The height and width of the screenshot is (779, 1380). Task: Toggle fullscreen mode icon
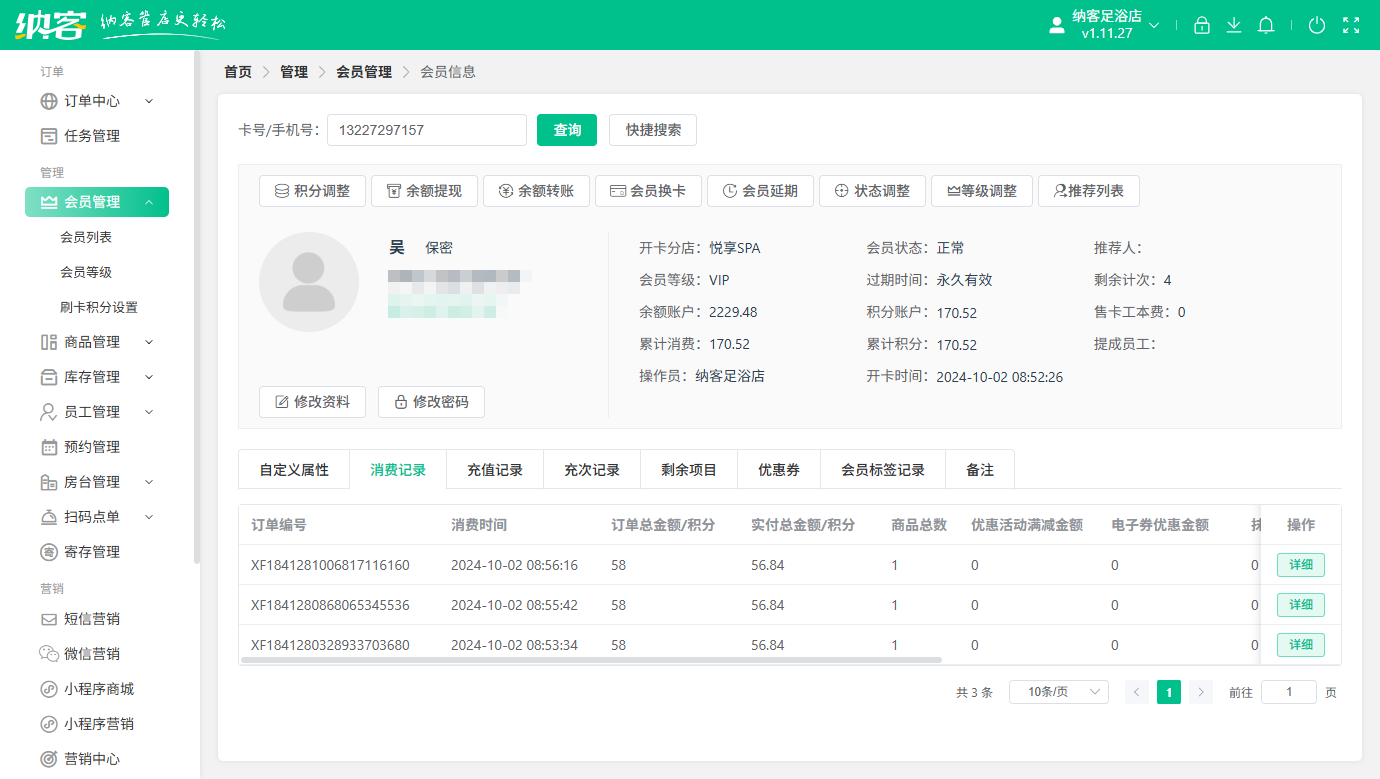point(1351,25)
